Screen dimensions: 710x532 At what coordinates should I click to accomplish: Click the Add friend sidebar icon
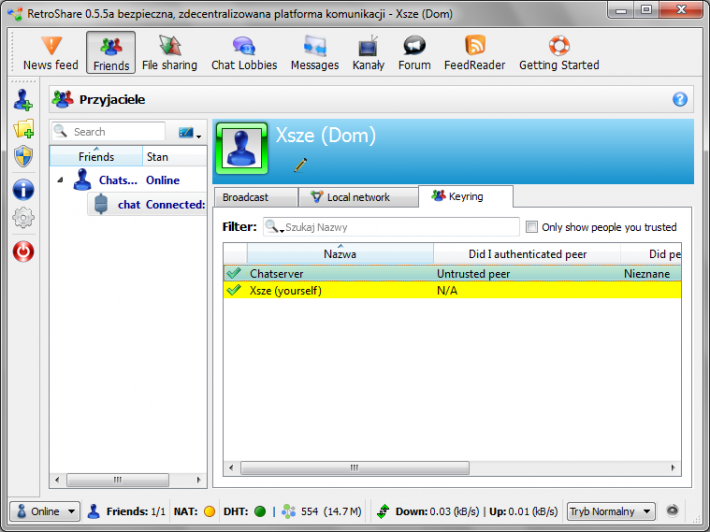23,100
